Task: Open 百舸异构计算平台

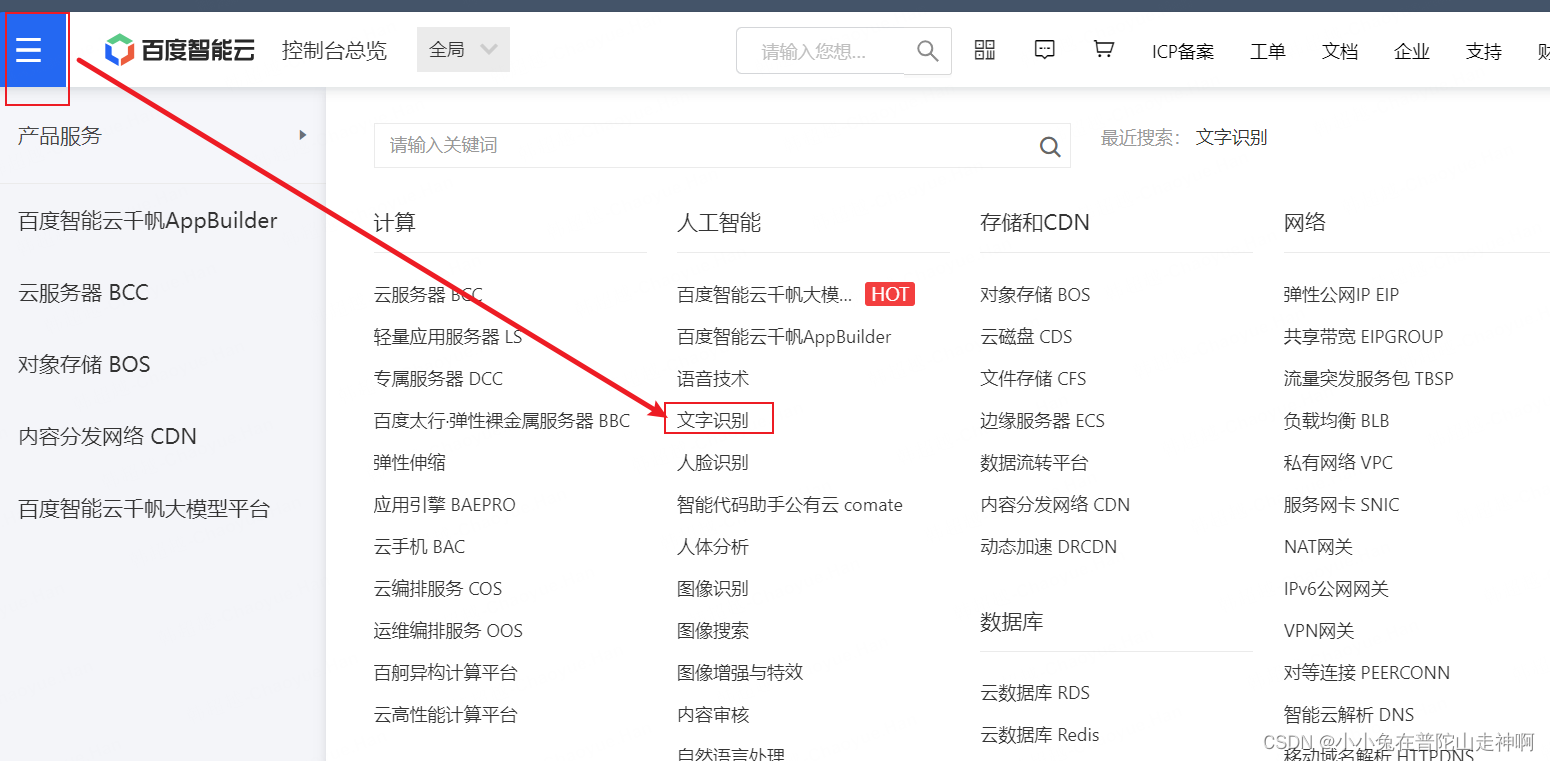Action: [x=446, y=673]
